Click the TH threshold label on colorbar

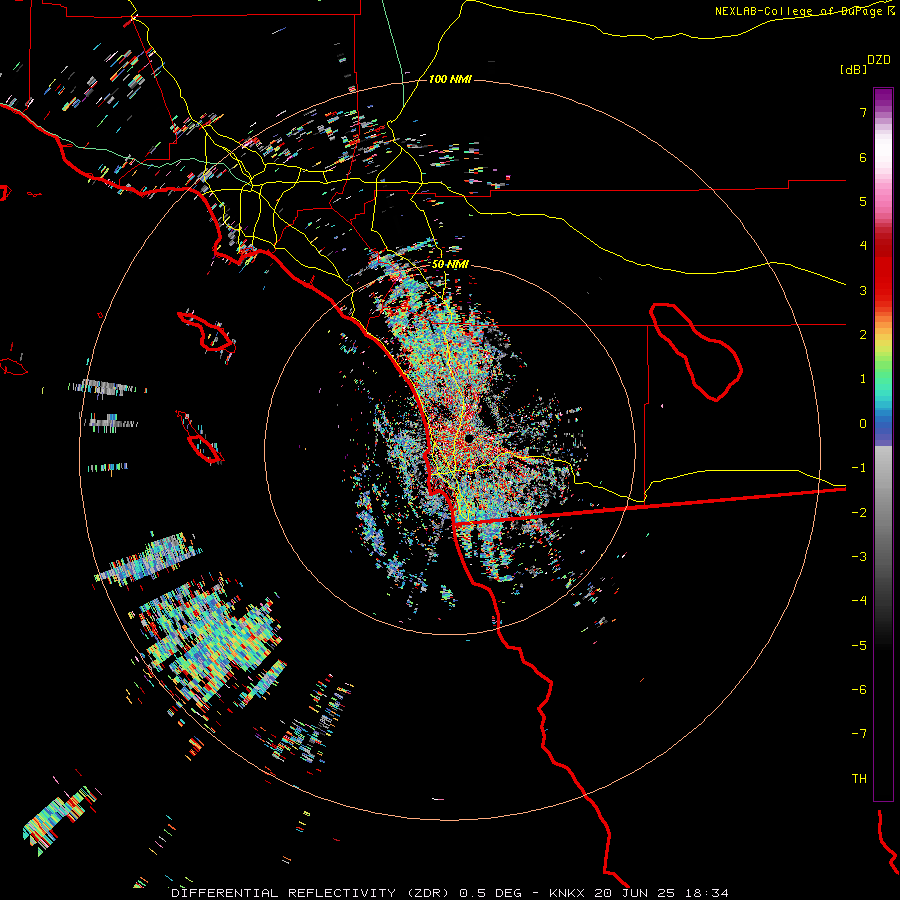[x=859, y=779]
